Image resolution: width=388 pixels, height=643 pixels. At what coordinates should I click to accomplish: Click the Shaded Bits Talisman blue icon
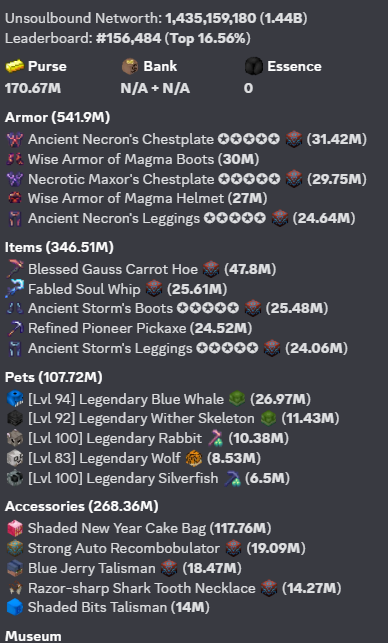pyautogui.click(x=15, y=607)
